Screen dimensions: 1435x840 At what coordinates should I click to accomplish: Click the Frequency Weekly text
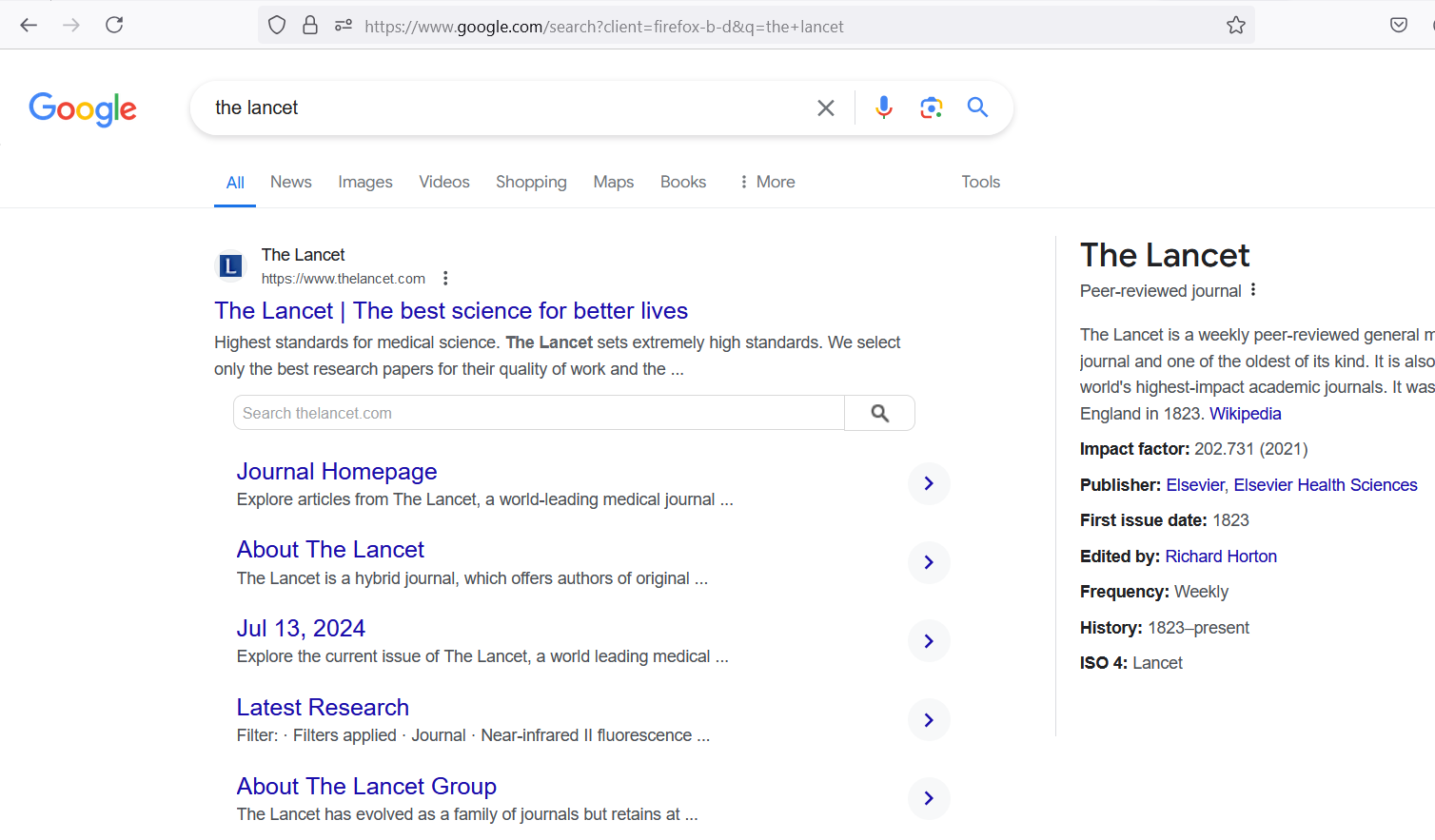pyautogui.click(x=1154, y=592)
